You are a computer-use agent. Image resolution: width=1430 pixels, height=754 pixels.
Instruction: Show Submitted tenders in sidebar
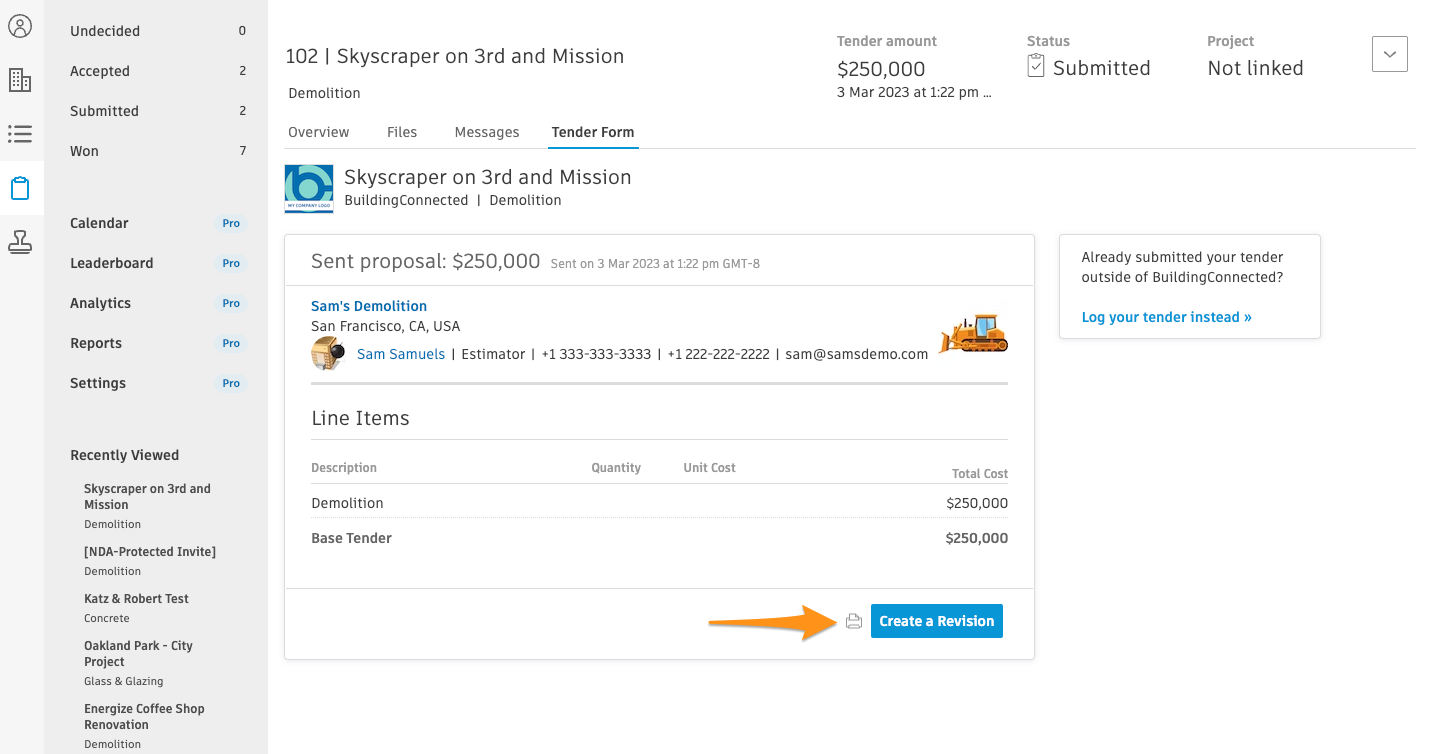(158, 111)
